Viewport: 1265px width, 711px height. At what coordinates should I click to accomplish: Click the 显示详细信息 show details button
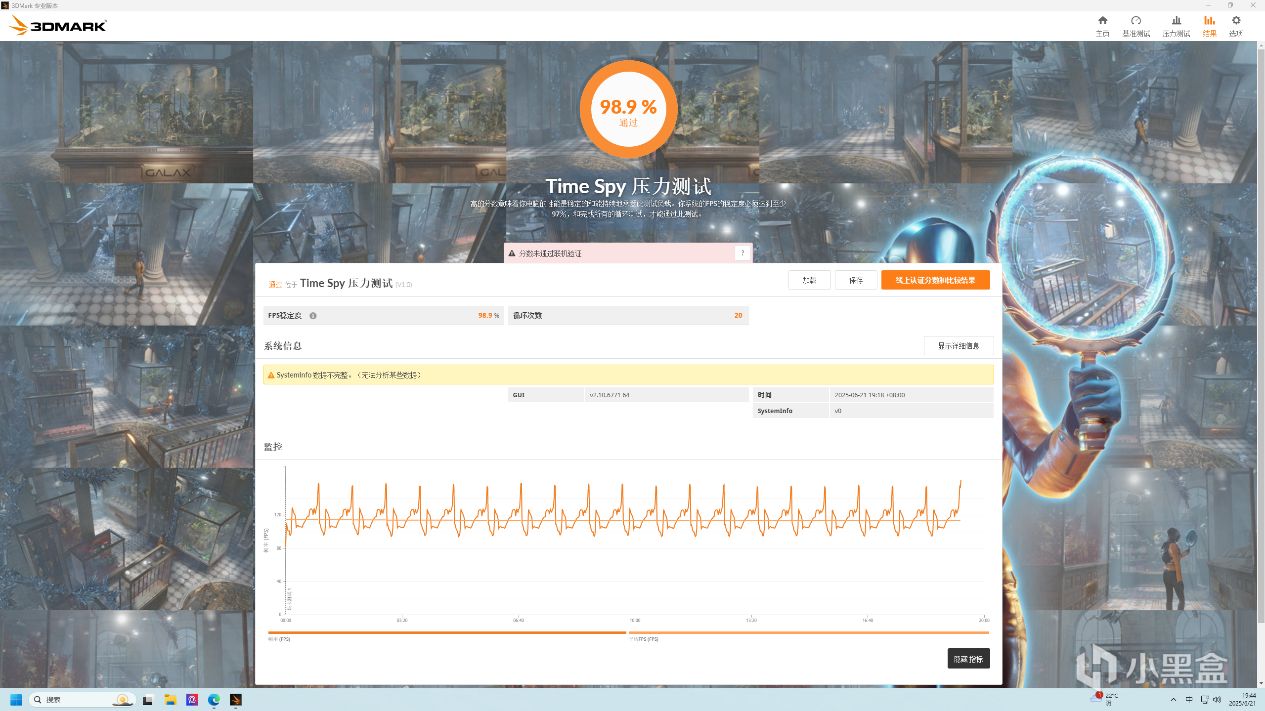[x=958, y=346]
